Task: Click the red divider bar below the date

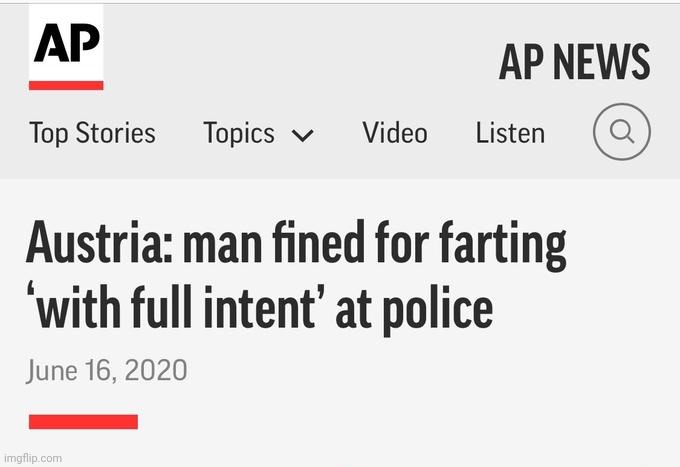Action: point(83,422)
